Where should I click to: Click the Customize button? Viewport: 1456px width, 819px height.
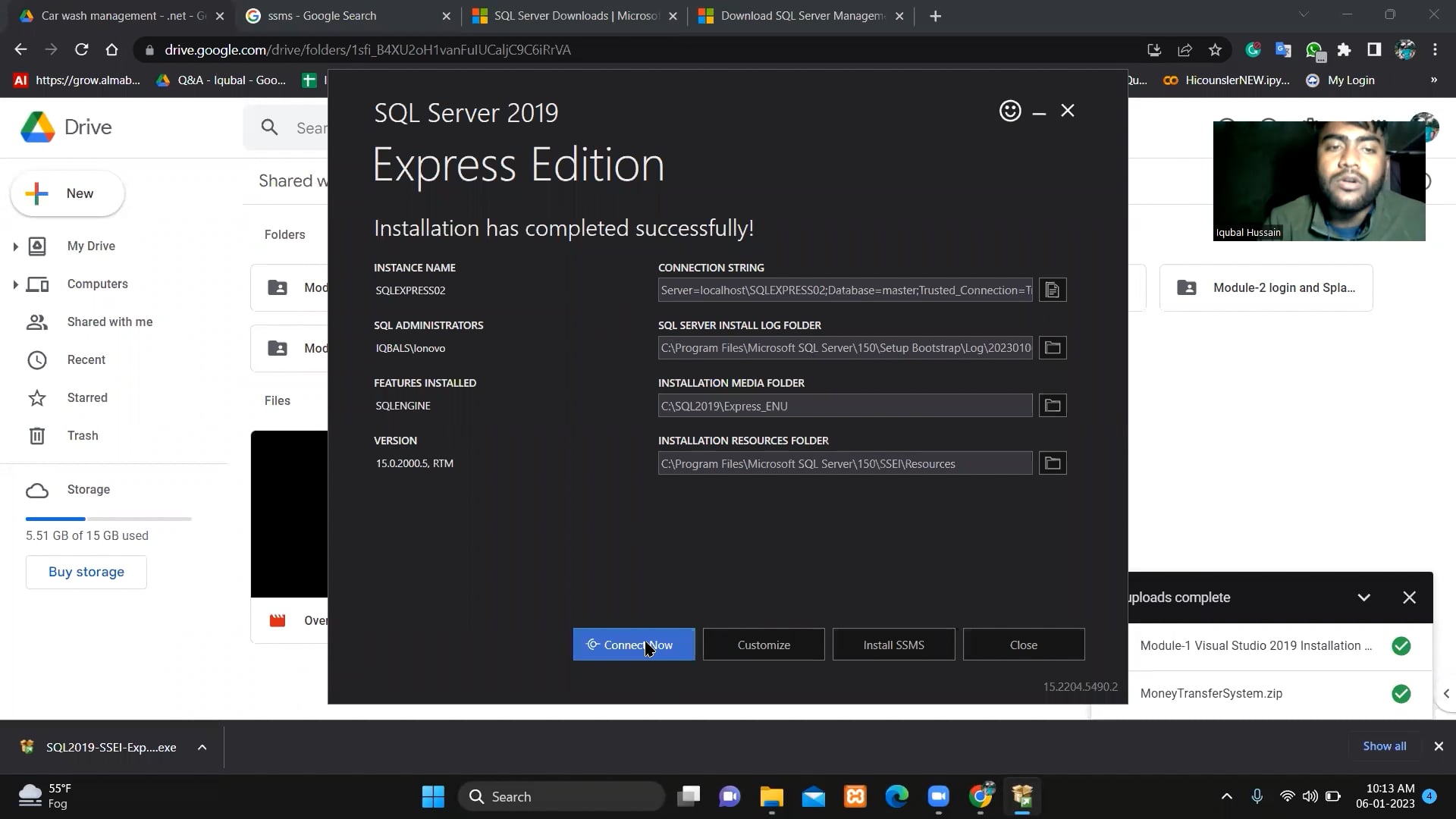764,645
